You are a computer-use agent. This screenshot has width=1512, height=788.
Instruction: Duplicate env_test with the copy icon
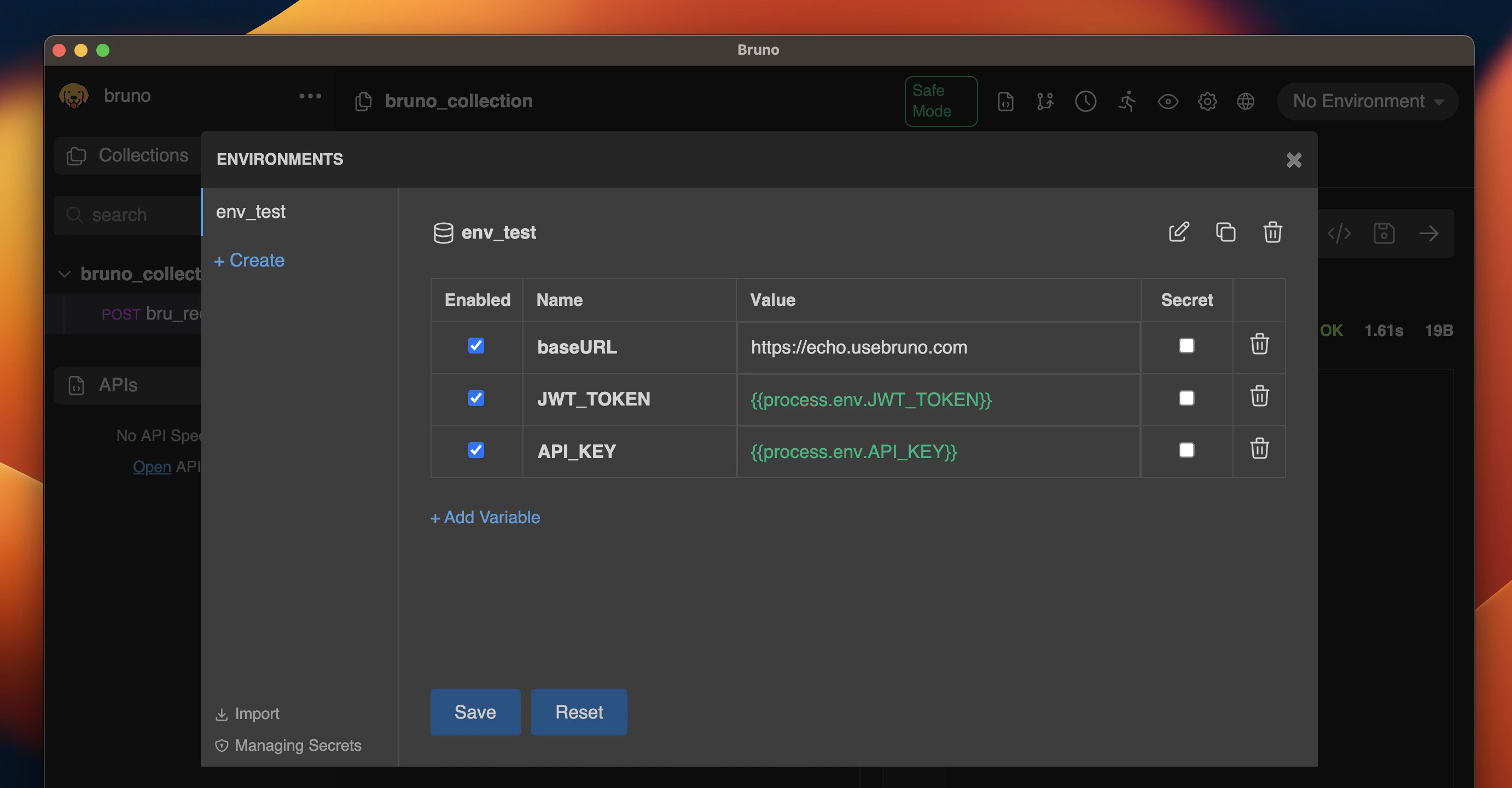[x=1226, y=232]
